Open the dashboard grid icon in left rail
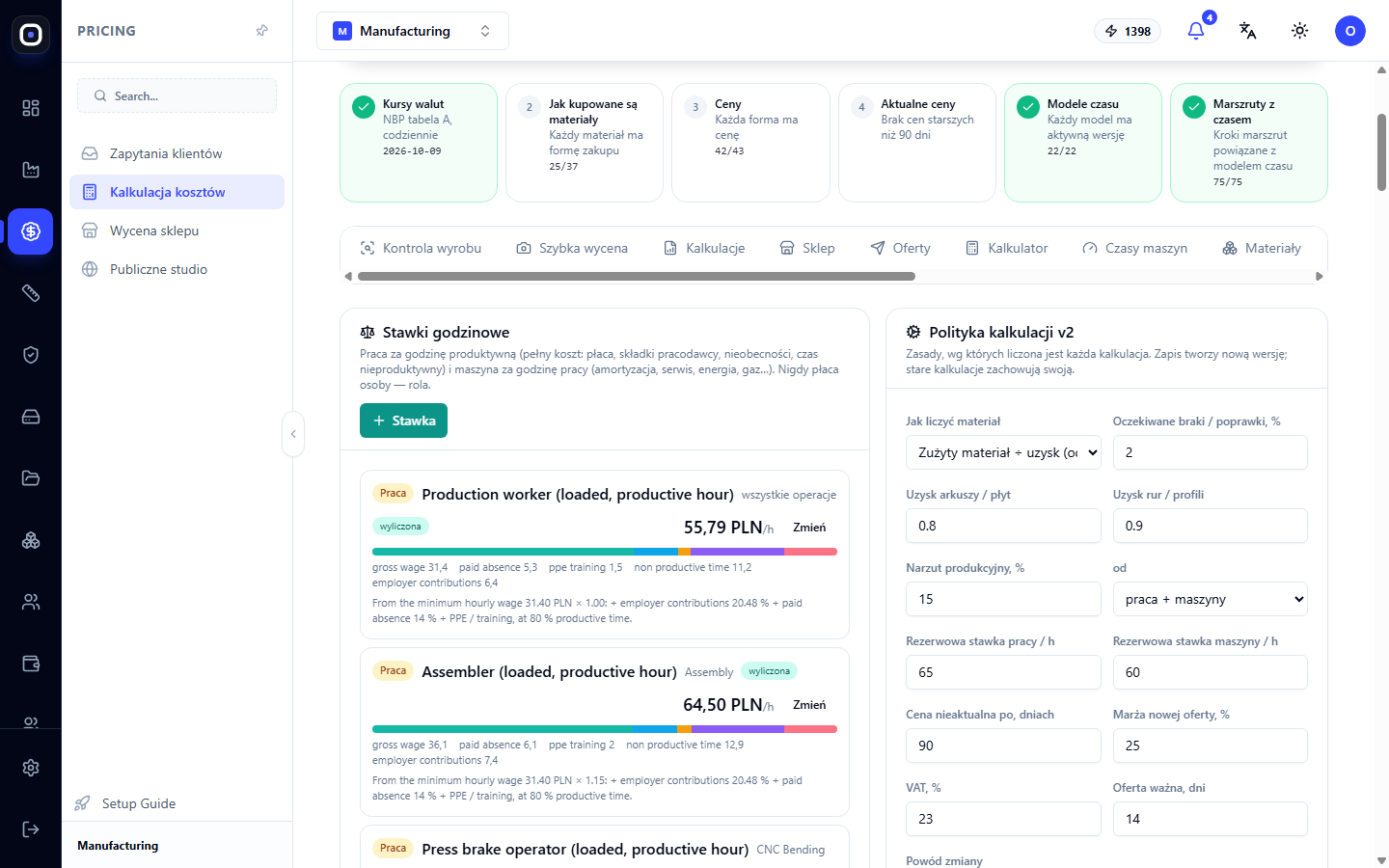 (31, 108)
